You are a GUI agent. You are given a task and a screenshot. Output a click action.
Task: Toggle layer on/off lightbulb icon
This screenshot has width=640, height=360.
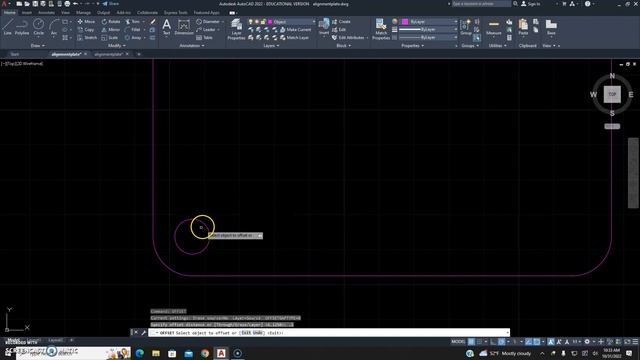251,22
